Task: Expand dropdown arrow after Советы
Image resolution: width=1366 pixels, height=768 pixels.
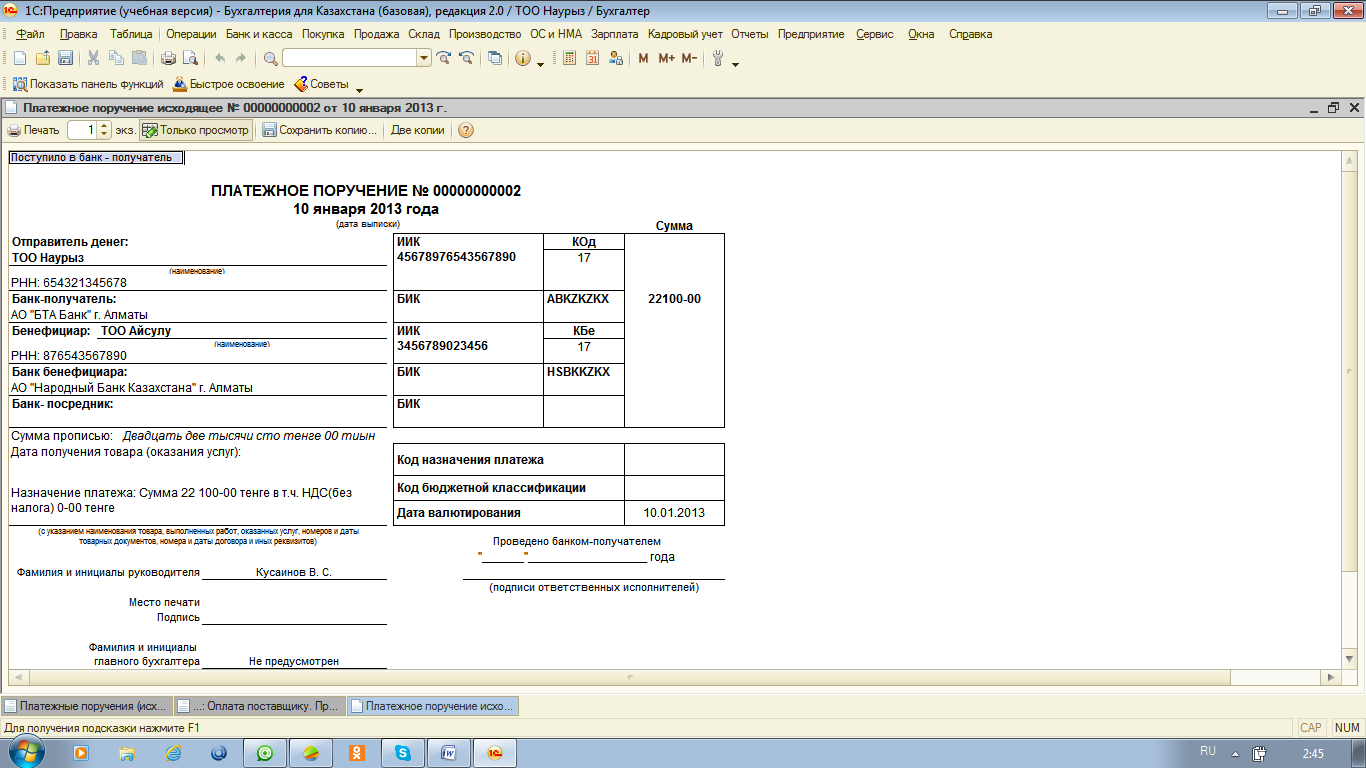Action: tap(359, 90)
